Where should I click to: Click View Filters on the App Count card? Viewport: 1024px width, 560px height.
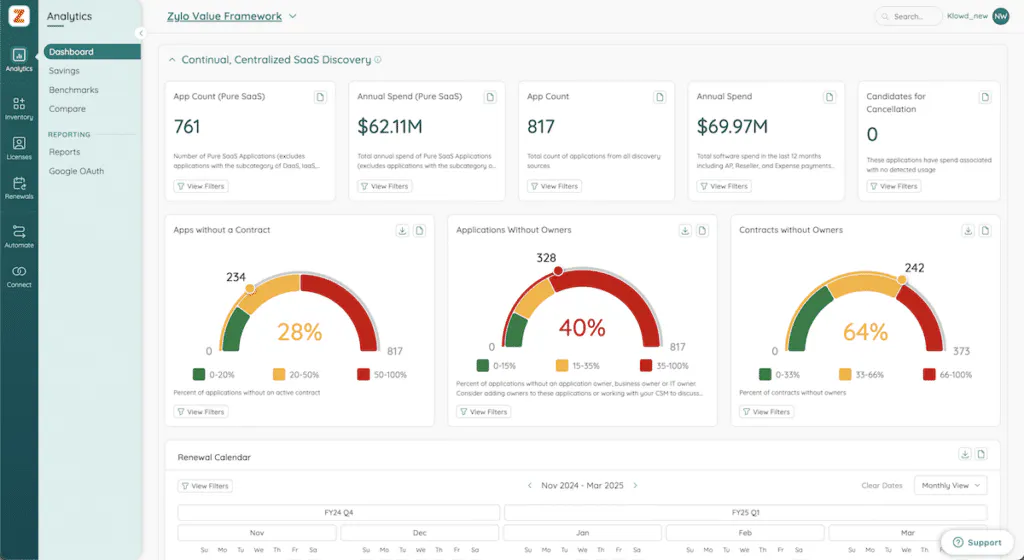[x=554, y=186]
